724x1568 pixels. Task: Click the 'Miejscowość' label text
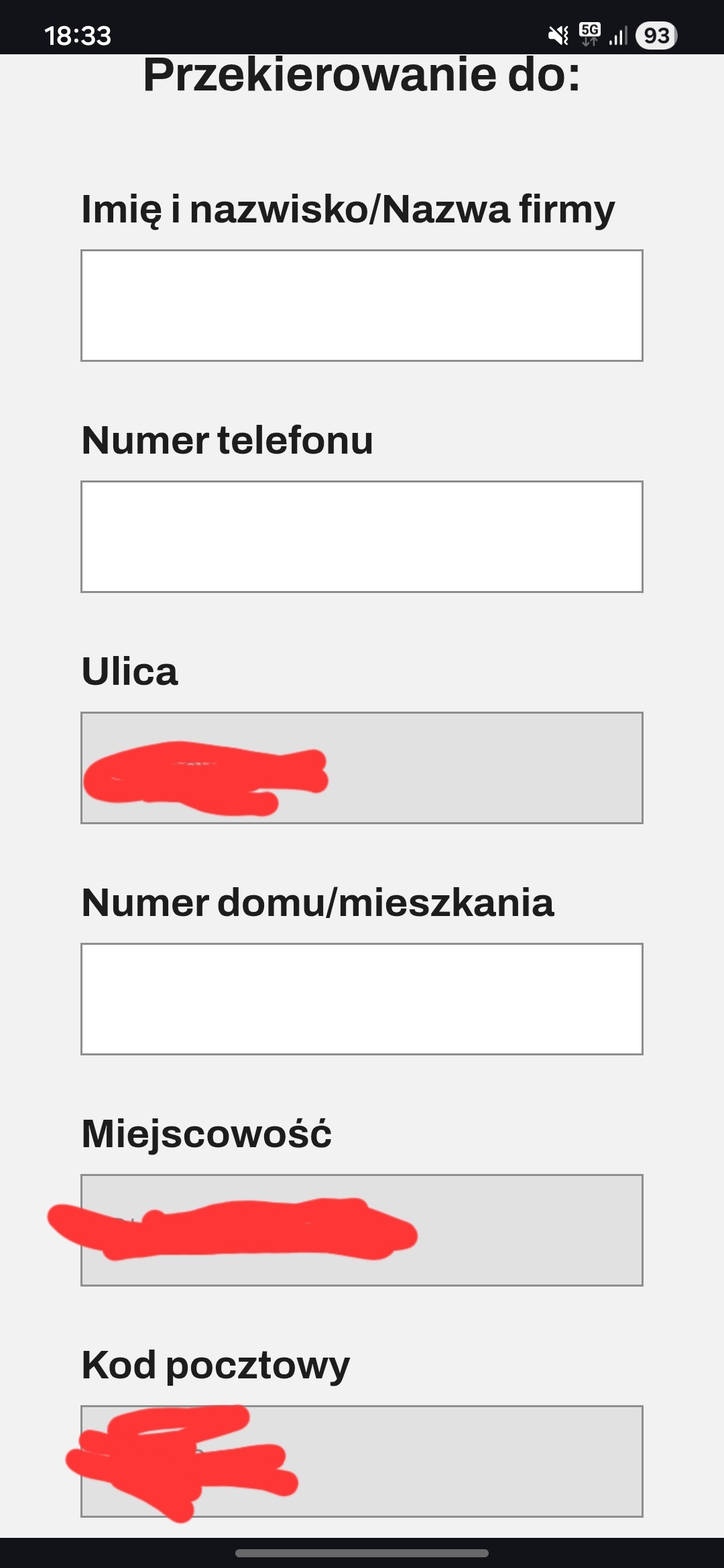click(x=206, y=1134)
